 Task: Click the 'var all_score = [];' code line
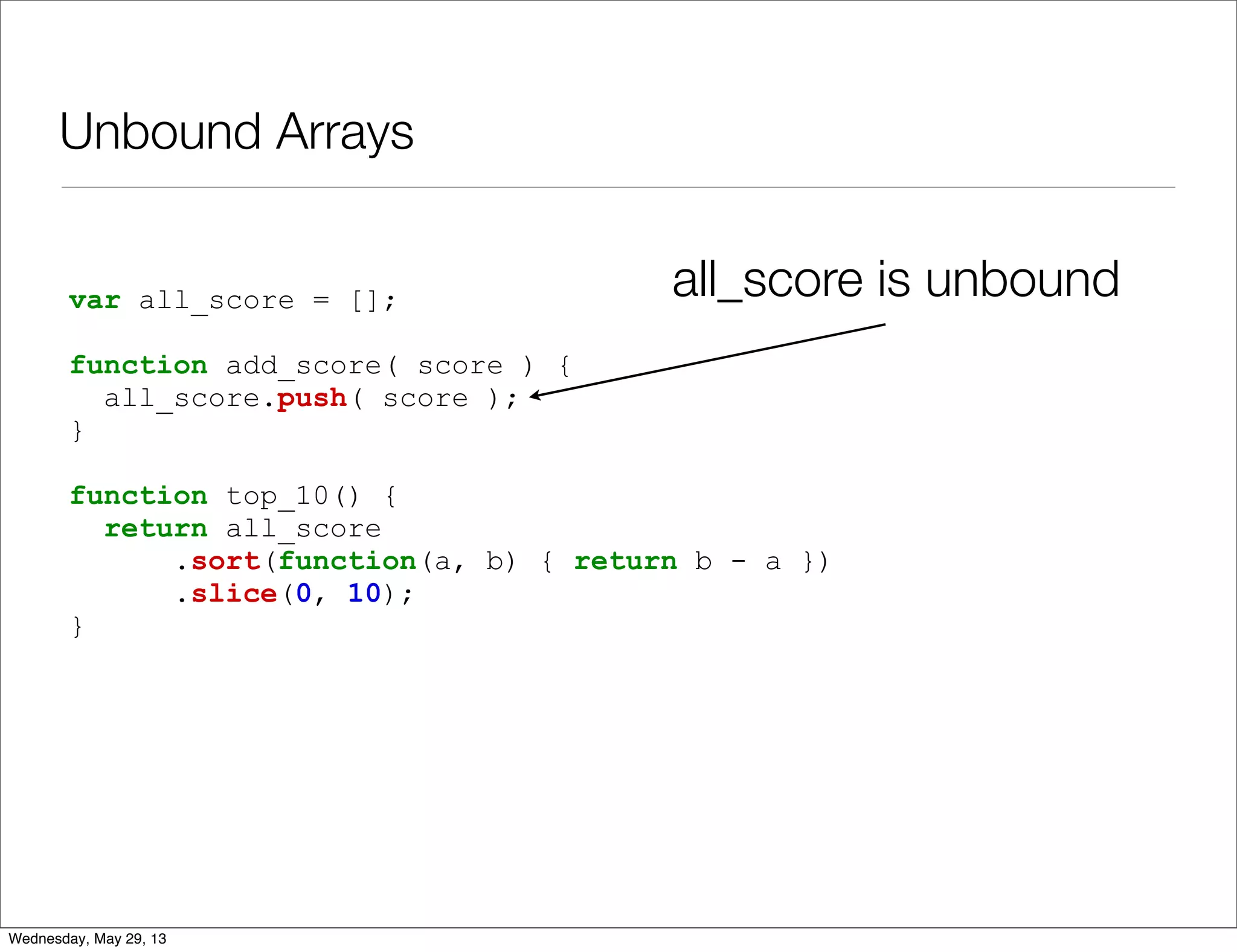[x=233, y=301]
